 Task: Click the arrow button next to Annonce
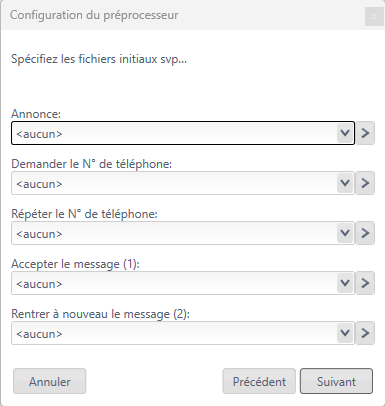tap(365, 133)
